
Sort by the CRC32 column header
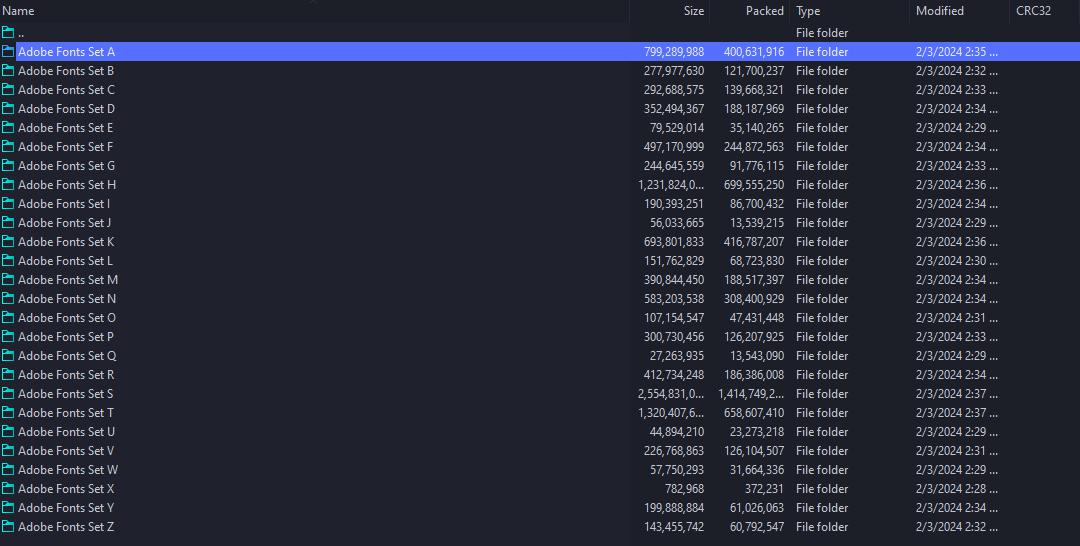pos(1033,11)
